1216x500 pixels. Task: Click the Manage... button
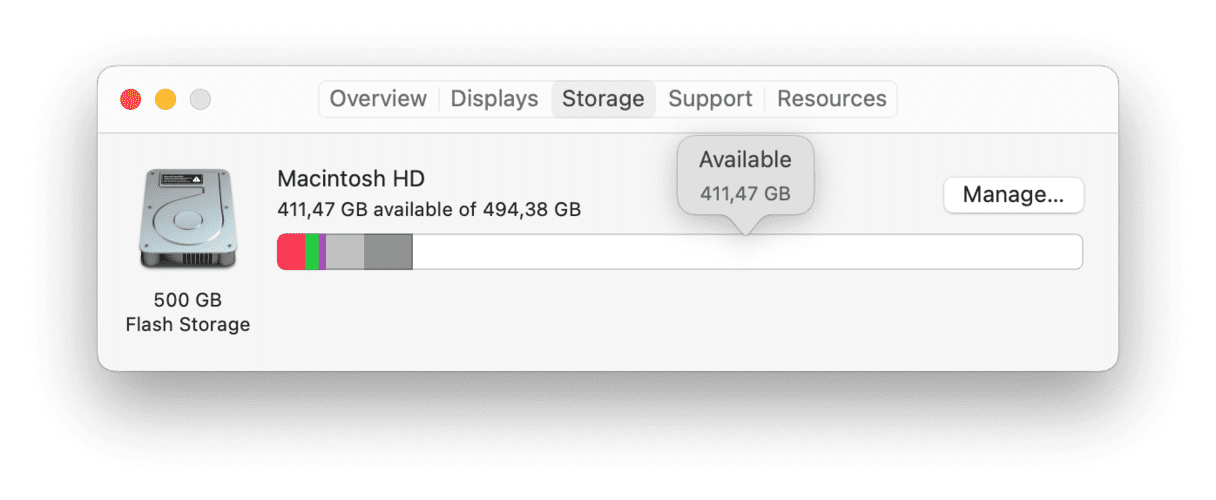click(x=1013, y=195)
